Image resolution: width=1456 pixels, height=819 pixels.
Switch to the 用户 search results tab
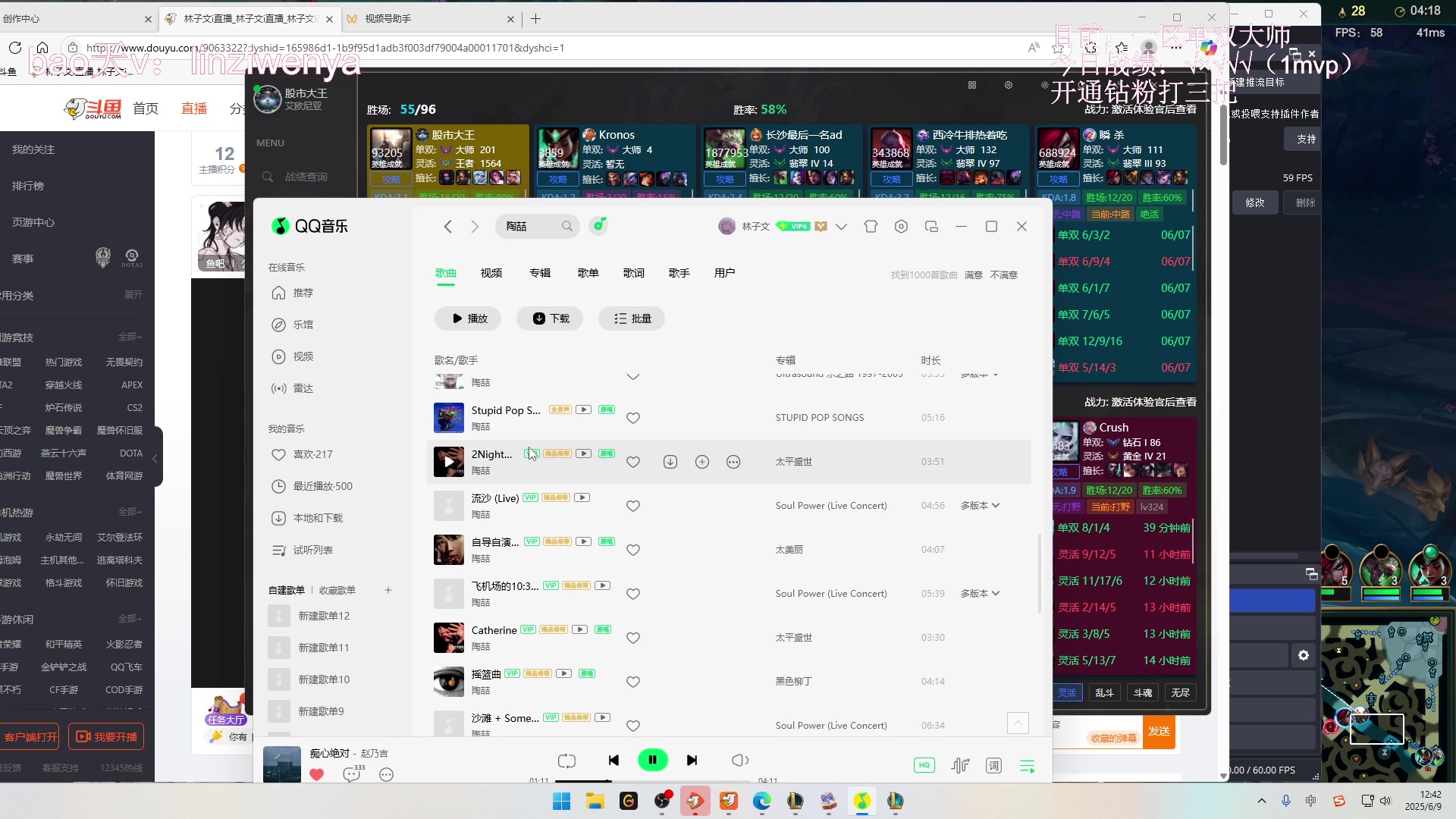pos(724,273)
